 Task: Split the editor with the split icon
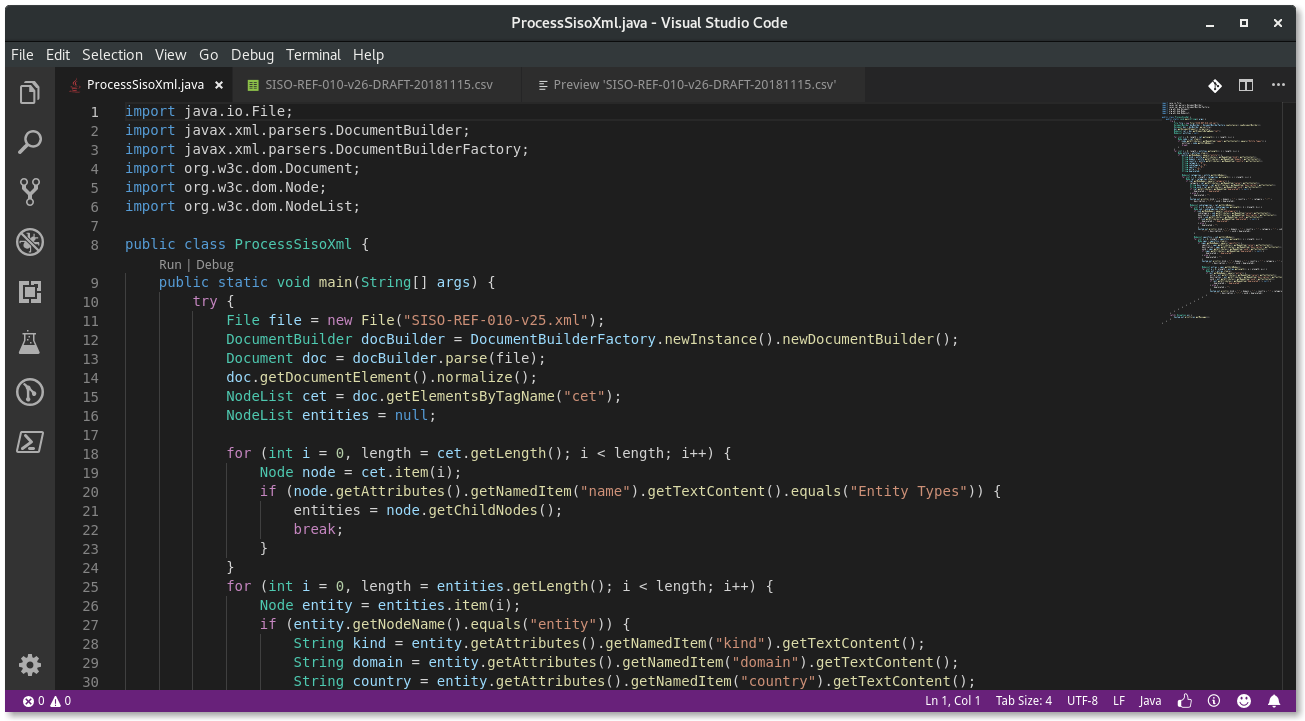click(1246, 86)
